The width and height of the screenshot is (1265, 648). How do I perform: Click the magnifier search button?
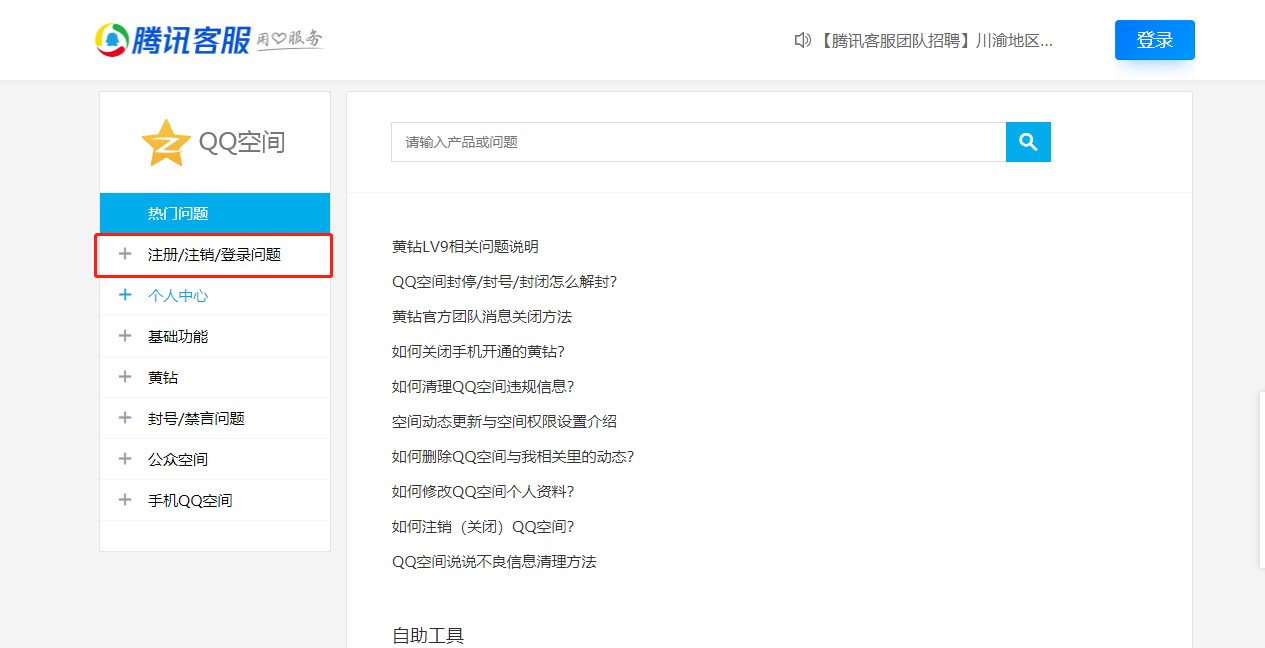pyautogui.click(x=1028, y=142)
